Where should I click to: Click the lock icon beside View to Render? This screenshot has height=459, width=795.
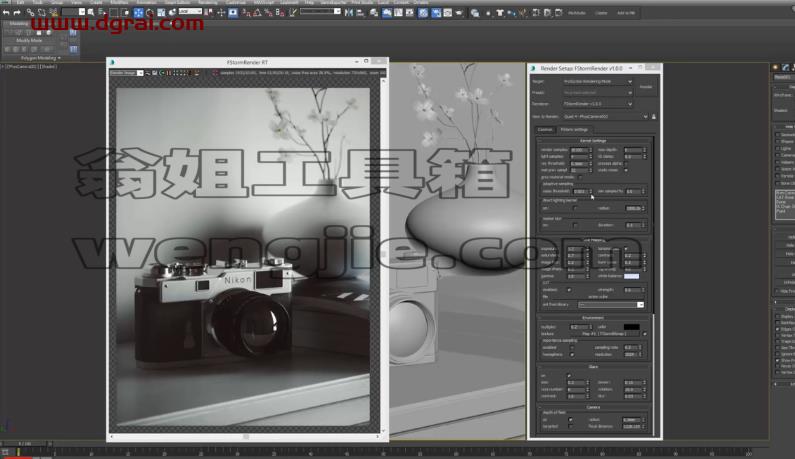(x=654, y=117)
